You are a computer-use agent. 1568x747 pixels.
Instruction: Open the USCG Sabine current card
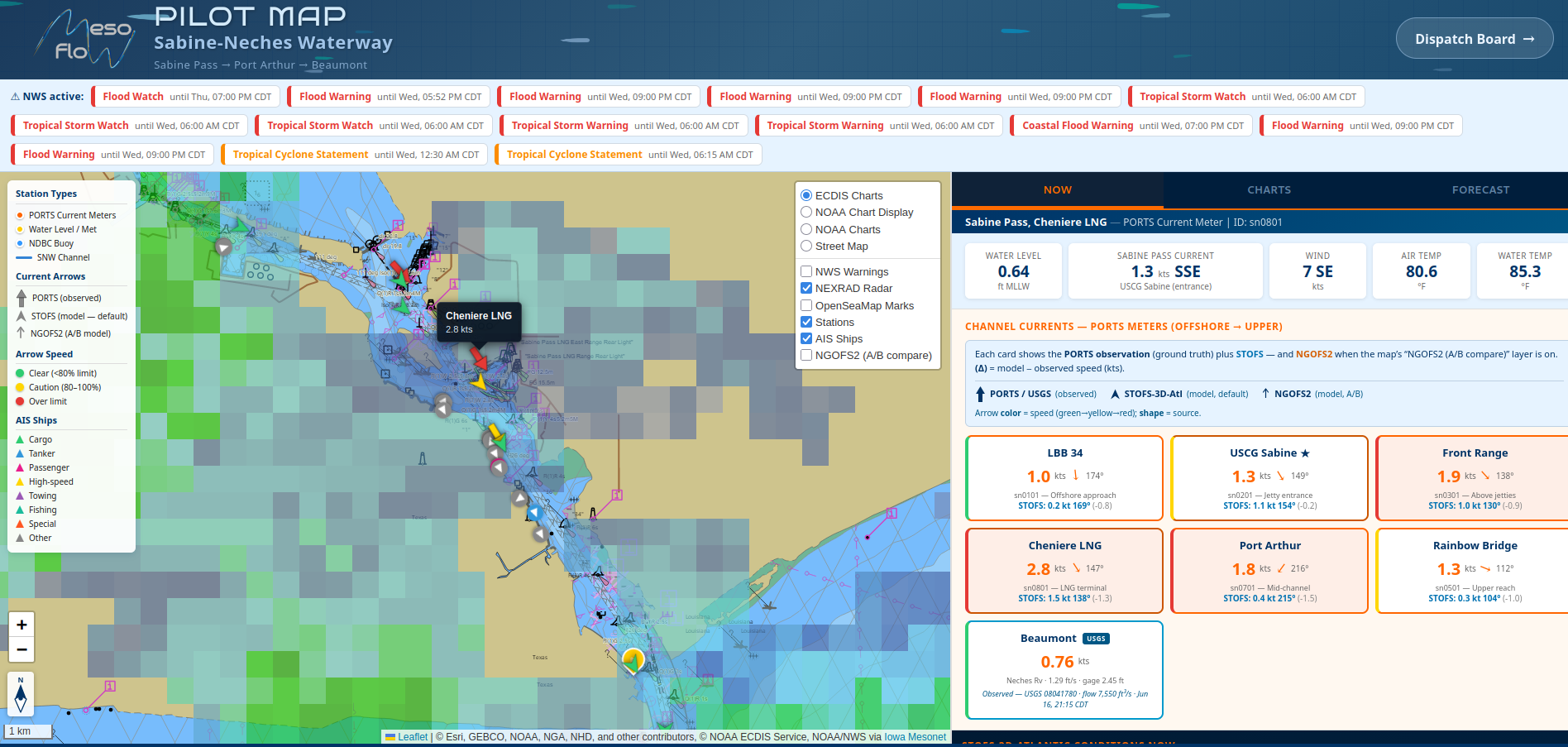coord(1269,478)
